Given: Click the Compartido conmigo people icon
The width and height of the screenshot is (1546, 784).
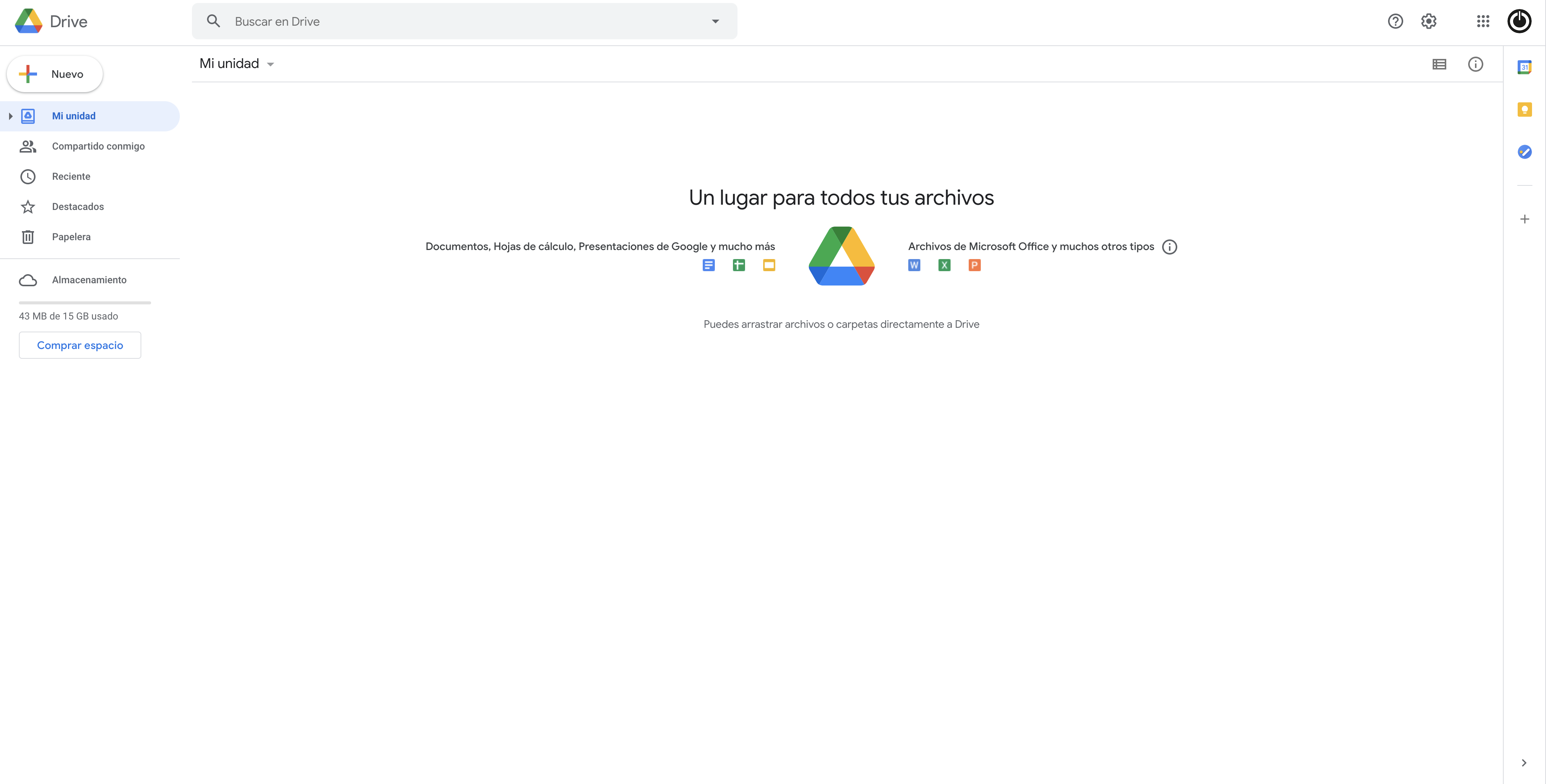Looking at the screenshot, I should pyautogui.click(x=28, y=147).
